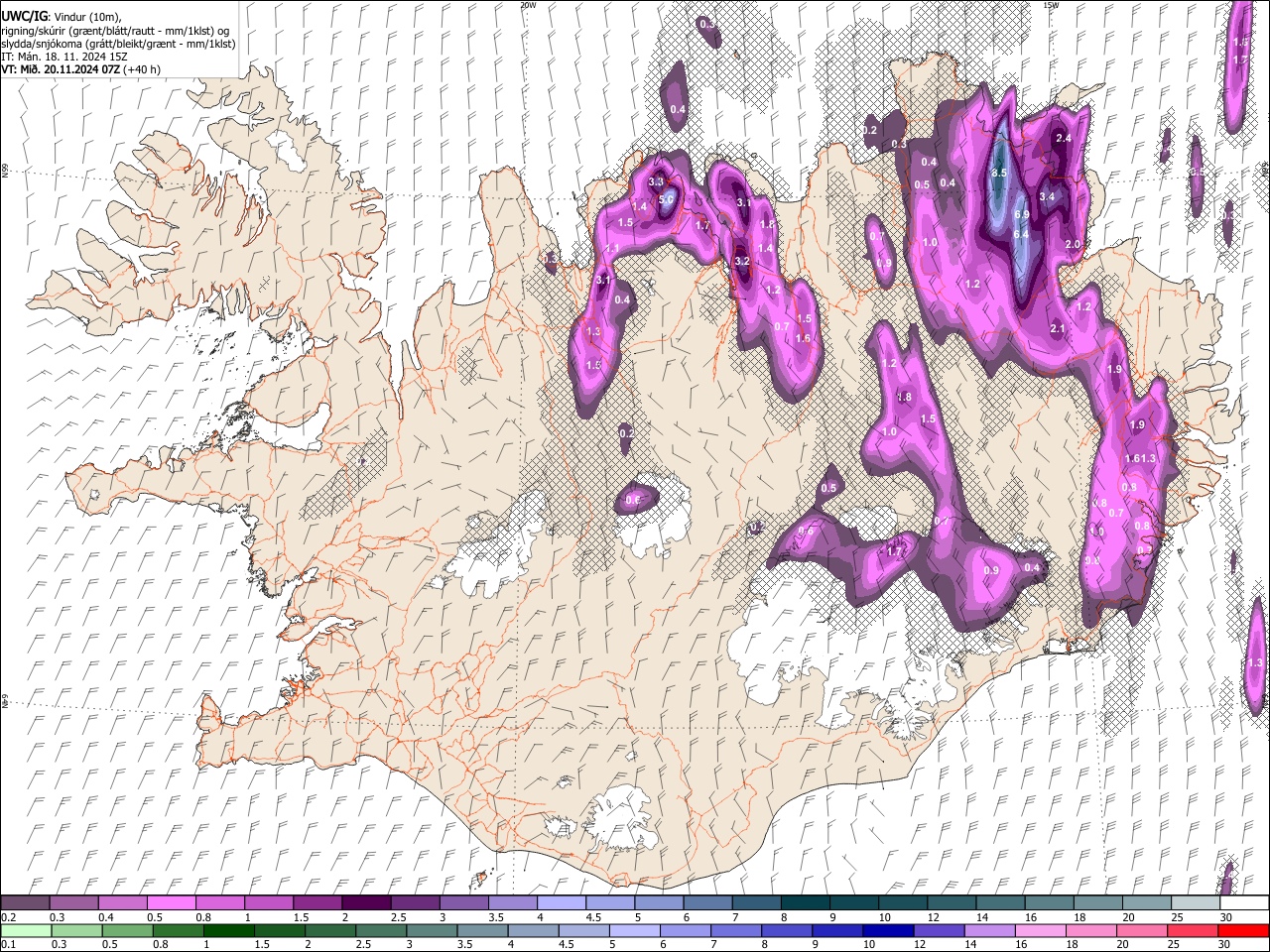Click the 'VT: Mið. 20.11.2024 07Z' valid time

[62, 69]
